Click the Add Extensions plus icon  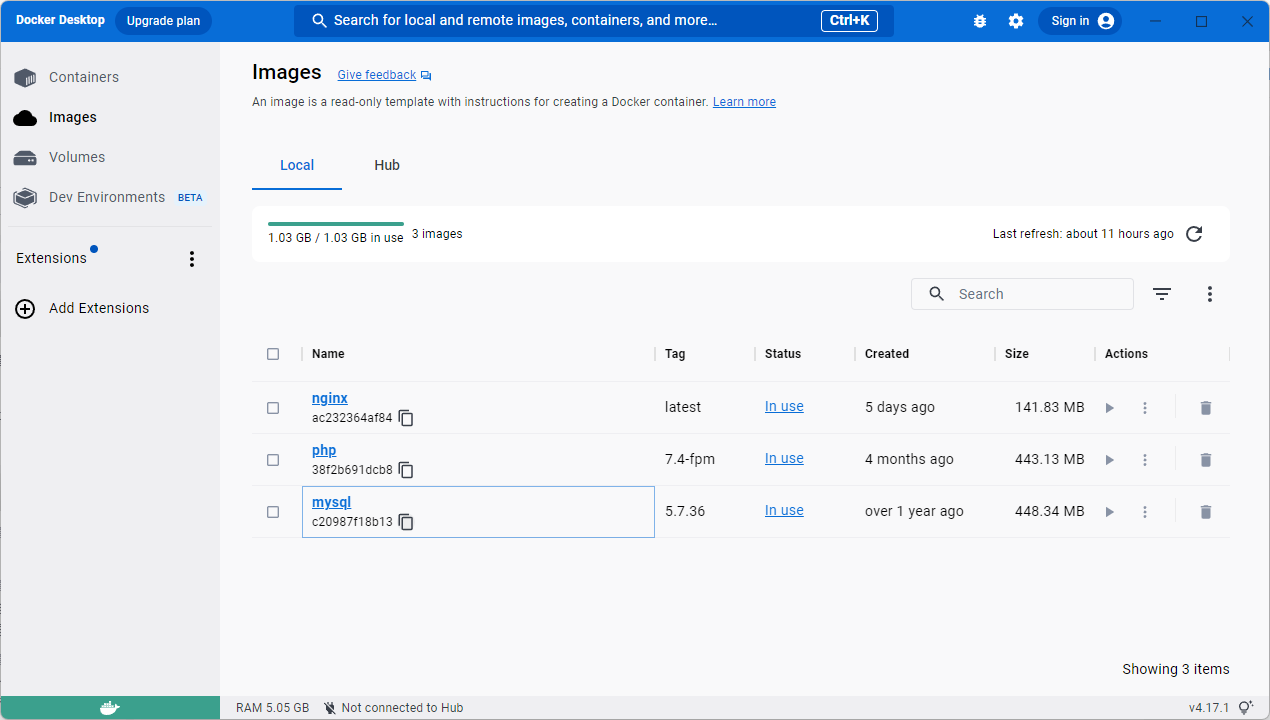[x=25, y=308]
